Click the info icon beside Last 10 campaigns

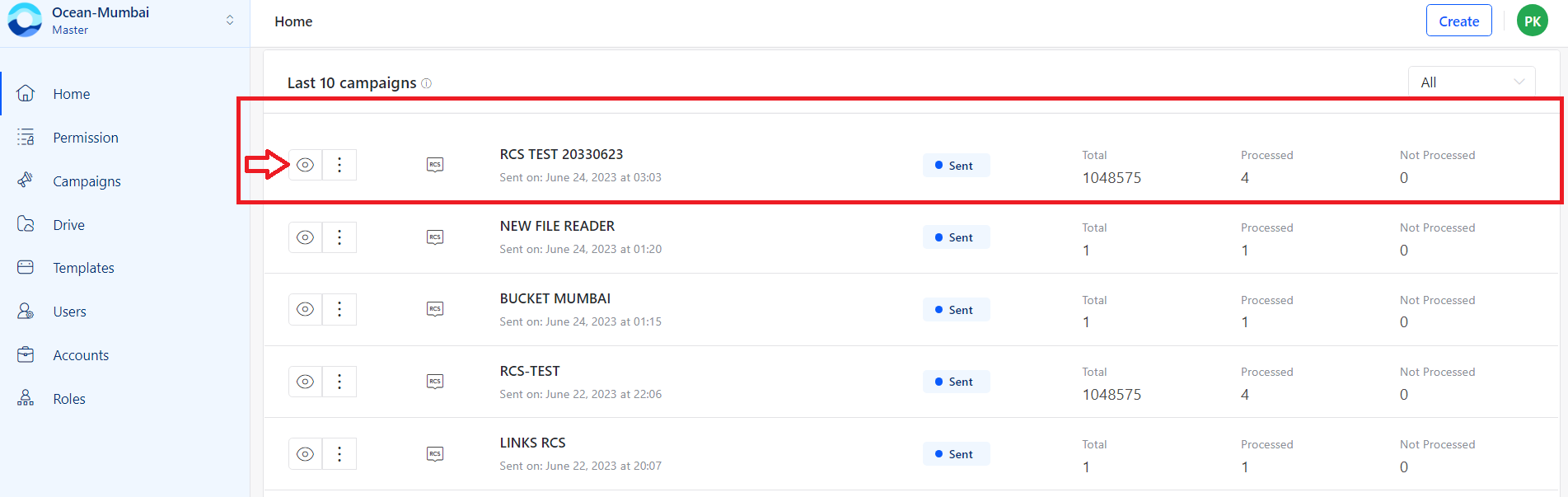point(426,83)
